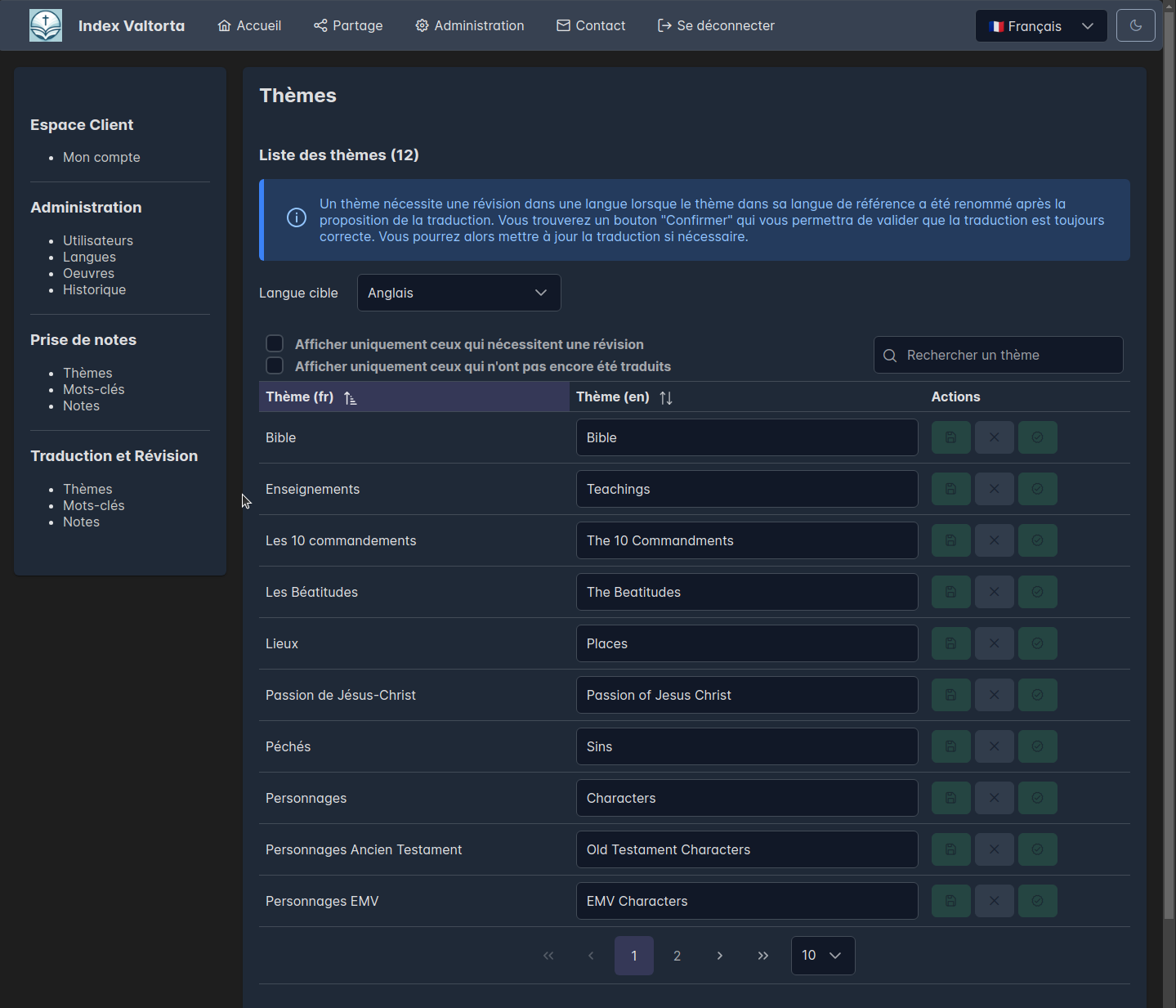Click the confirm checkmark icon for Places

click(1037, 643)
